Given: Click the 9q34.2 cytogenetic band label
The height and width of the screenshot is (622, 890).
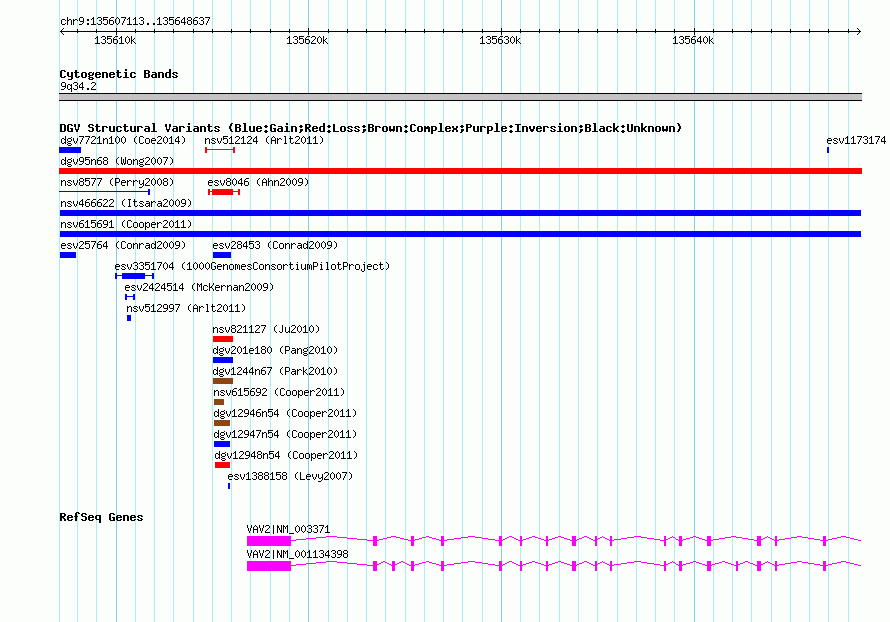Looking at the screenshot, I should (x=78, y=86).
